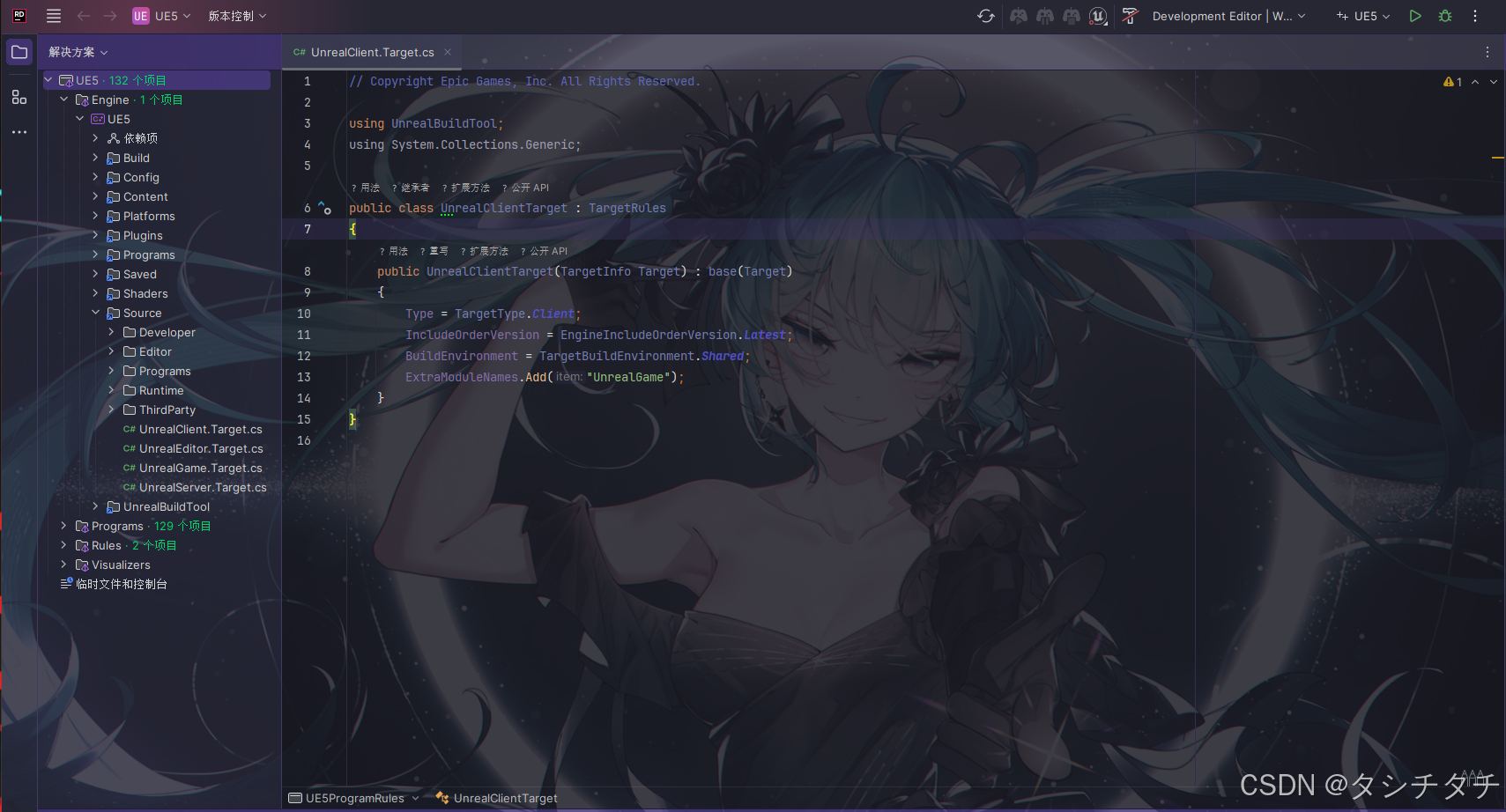Open the toolbar more-actions kebab menu
The width and height of the screenshot is (1506, 812).
pyautogui.click(x=1475, y=16)
